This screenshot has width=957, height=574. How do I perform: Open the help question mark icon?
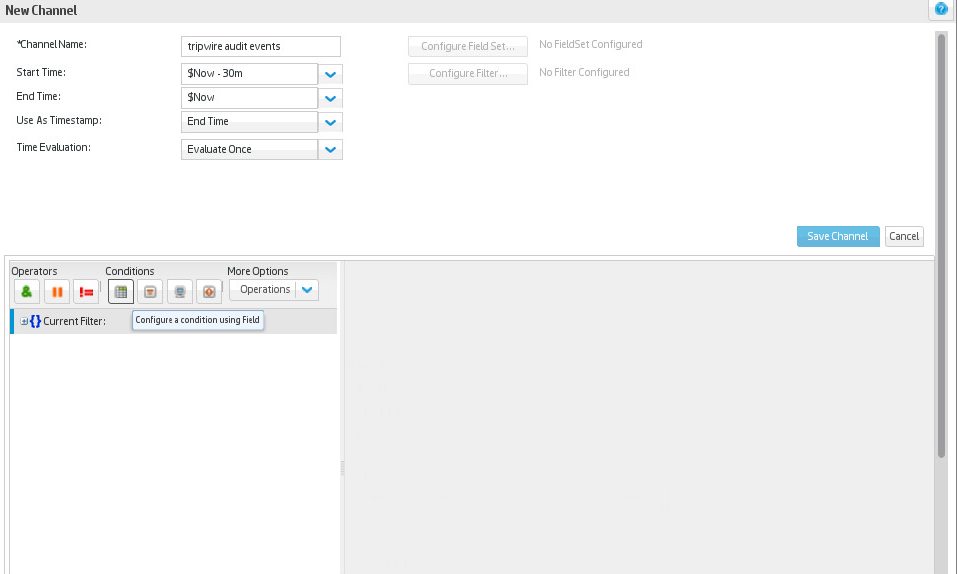click(941, 9)
